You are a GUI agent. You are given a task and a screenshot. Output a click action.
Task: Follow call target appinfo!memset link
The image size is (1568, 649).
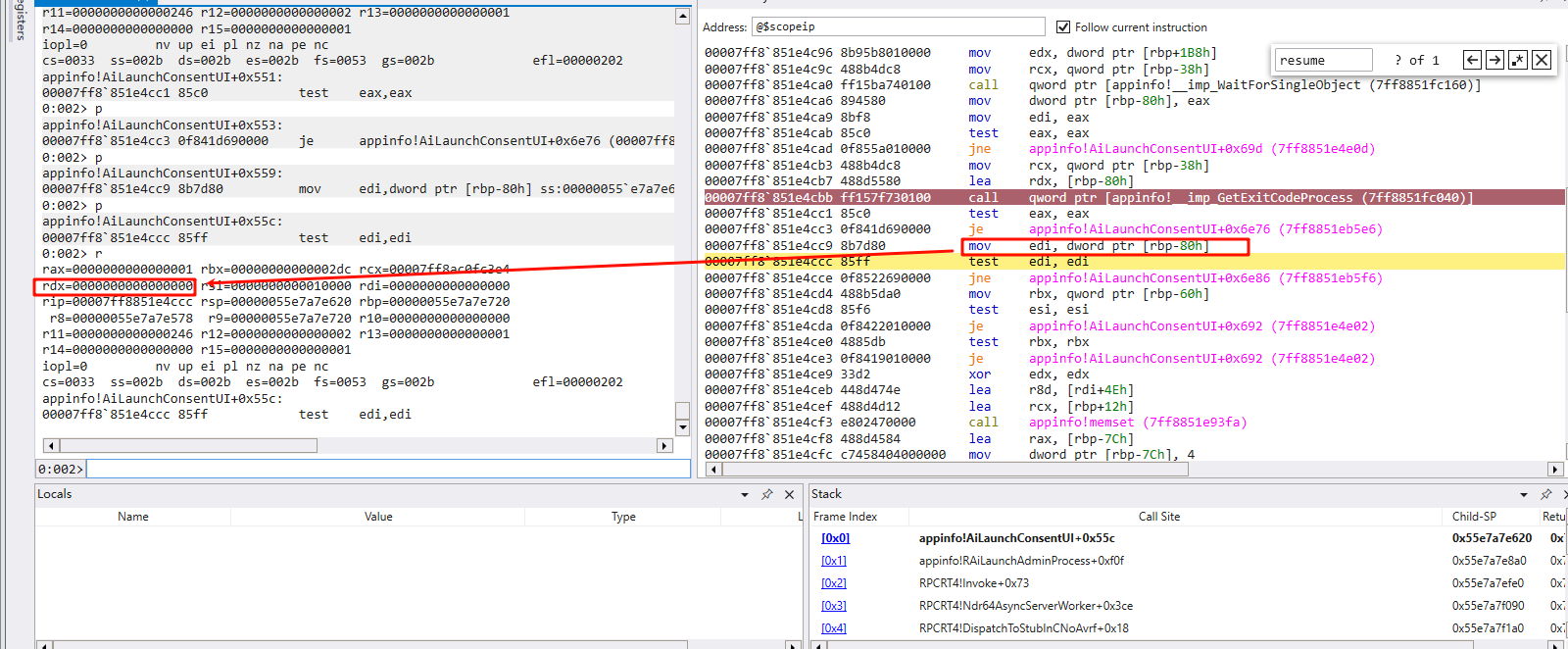point(1137,423)
